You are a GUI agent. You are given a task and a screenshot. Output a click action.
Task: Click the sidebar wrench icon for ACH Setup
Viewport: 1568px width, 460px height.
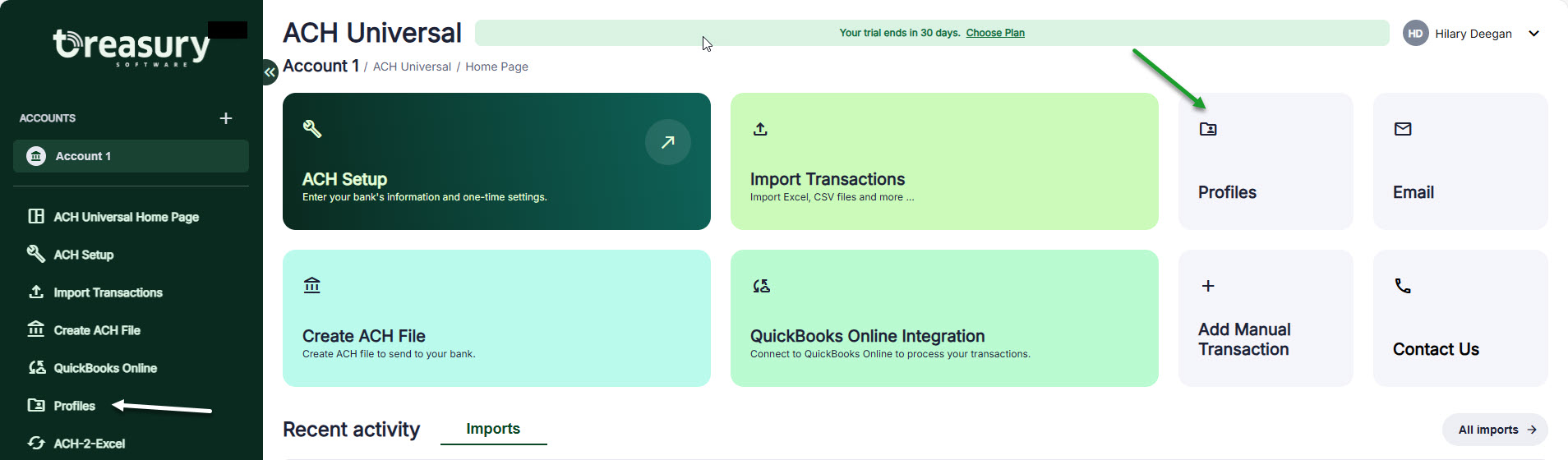point(36,253)
